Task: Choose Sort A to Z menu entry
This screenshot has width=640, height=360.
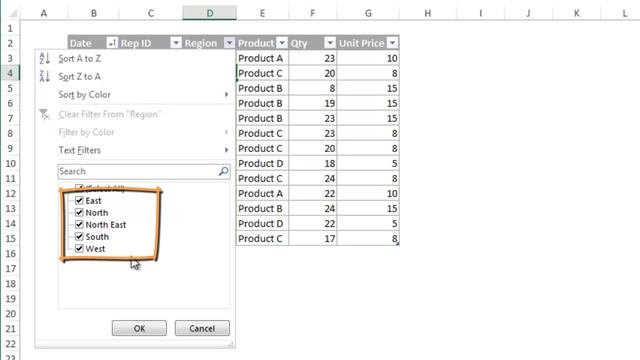Action: pos(136,58)
